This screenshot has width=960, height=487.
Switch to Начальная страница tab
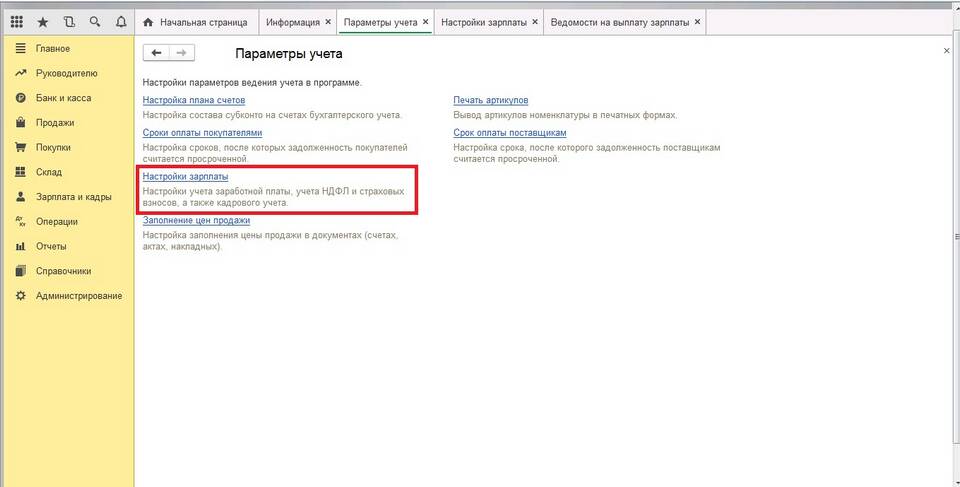[x=194, y=21]
